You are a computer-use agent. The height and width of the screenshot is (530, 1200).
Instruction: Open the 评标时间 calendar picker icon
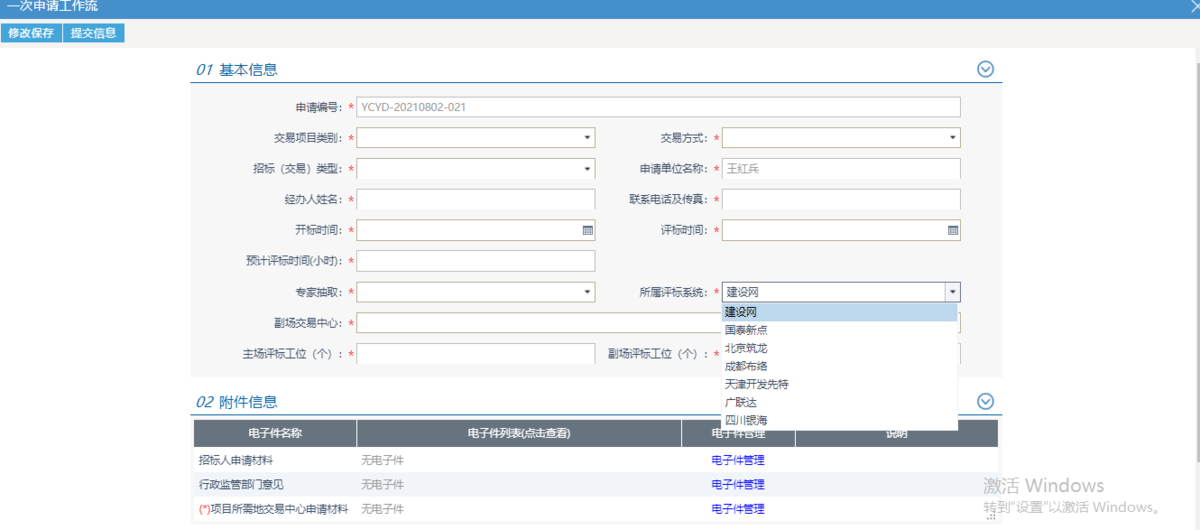(953, 231)
